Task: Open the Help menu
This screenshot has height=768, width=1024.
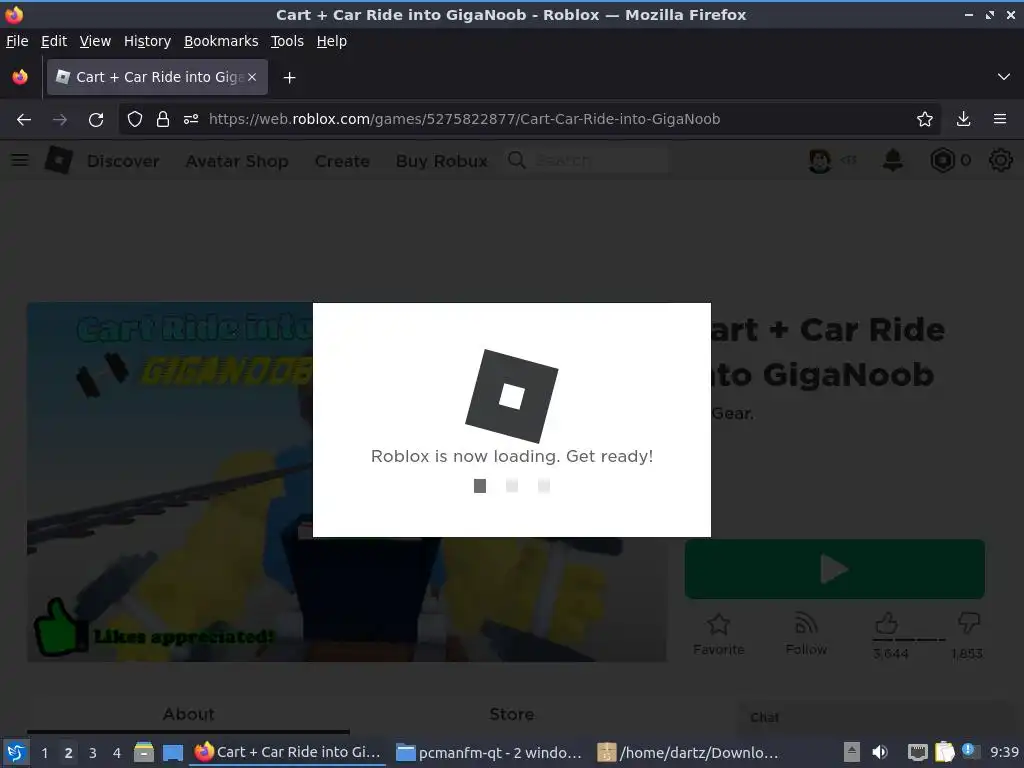Action: pos(332,41)
